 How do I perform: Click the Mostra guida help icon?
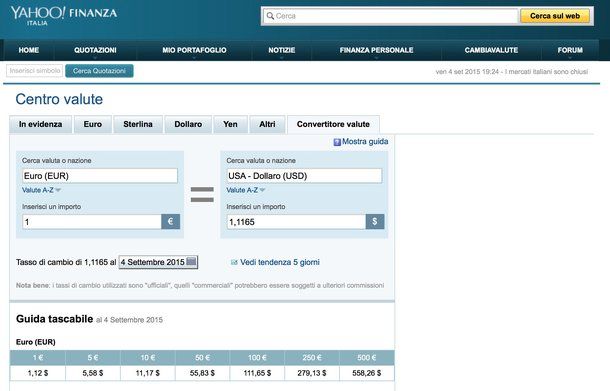coord(337,142)
